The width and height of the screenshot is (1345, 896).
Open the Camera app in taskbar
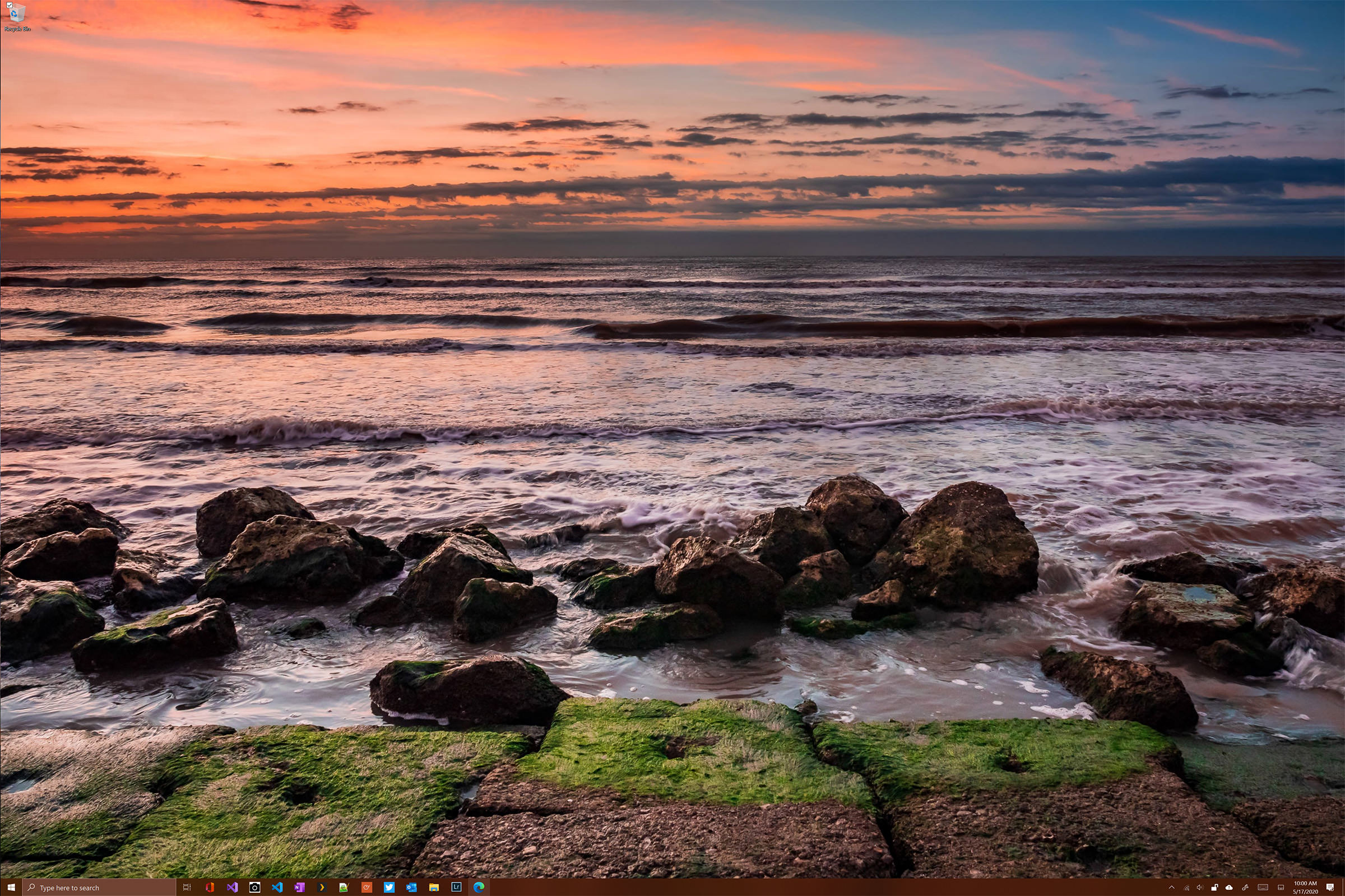(254, 888)
